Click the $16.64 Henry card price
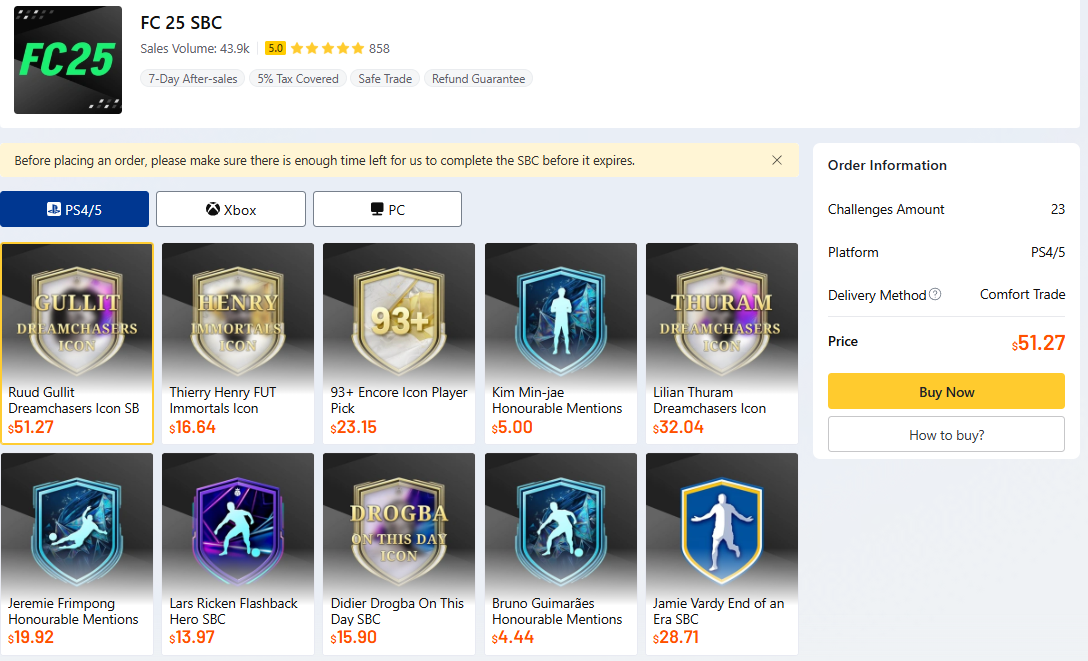1088x661 pixels. (x=192, y=427)
